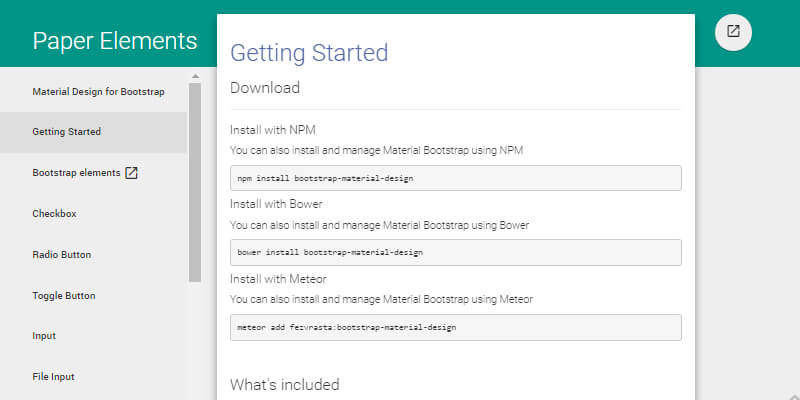
Task: Open the Material Design for Bootstrap page
Action: [98, 91]
